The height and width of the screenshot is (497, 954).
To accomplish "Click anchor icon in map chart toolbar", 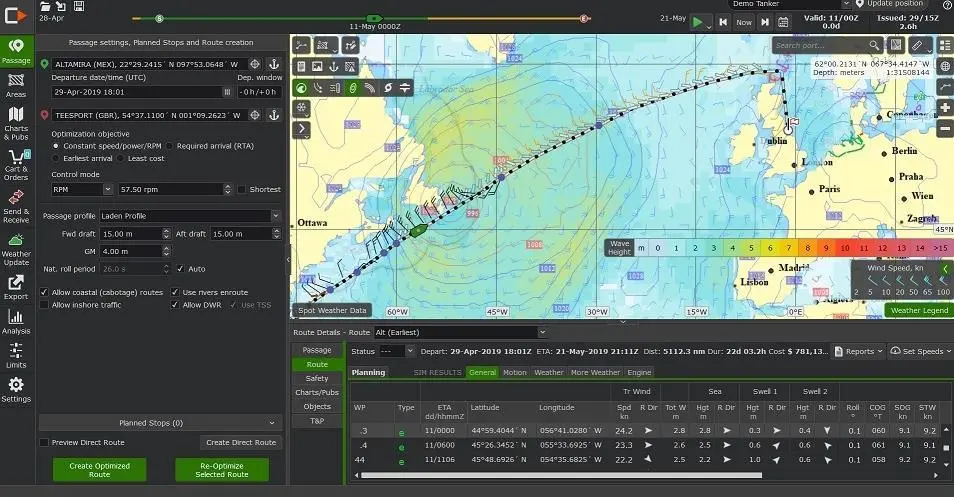I will tap(333, 67).
